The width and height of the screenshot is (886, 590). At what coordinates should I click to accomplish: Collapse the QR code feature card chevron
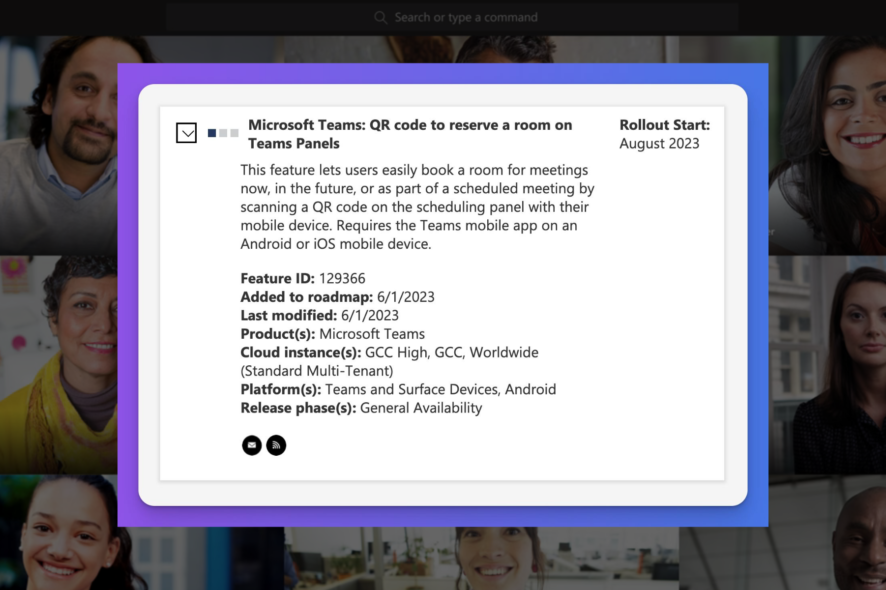tap(186, 133)
